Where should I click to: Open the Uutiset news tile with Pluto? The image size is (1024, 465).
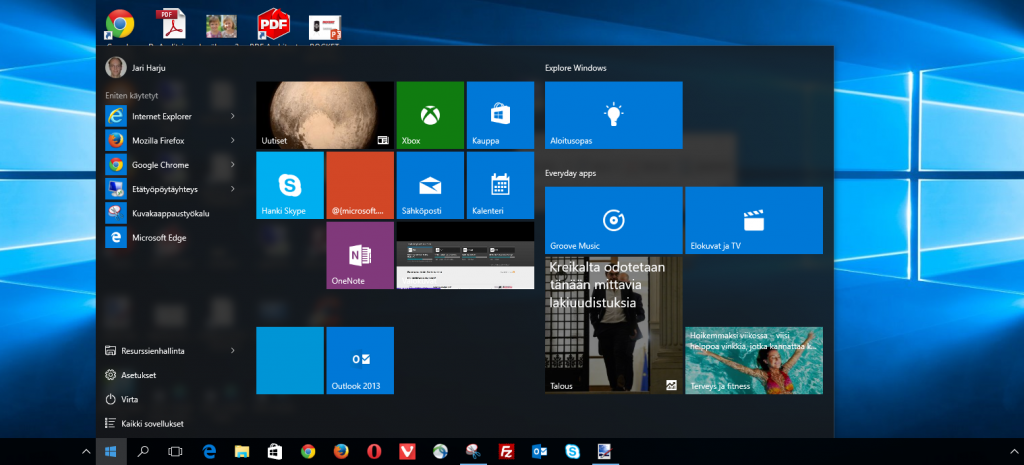[325, 115]
